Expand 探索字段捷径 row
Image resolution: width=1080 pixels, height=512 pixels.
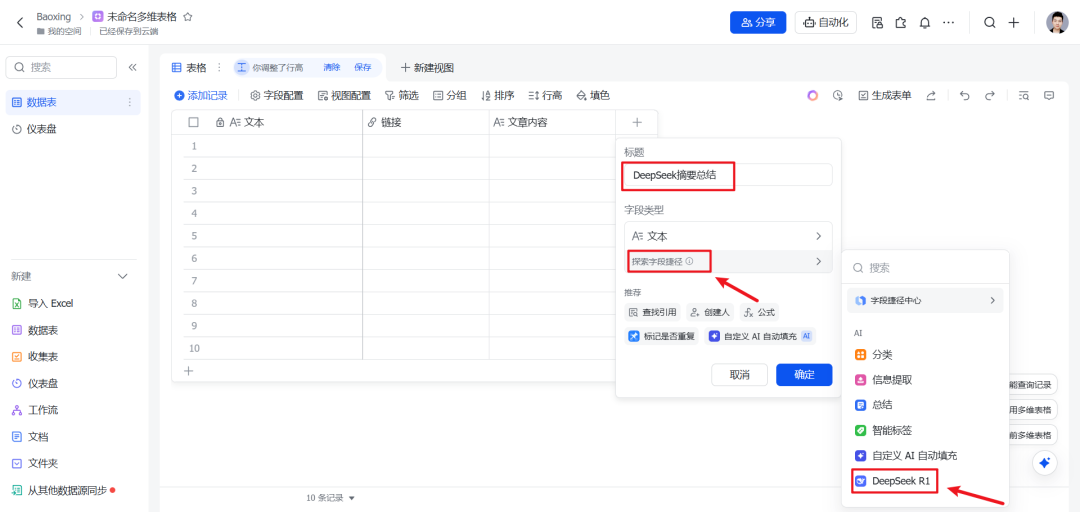(x=728, y=261)
